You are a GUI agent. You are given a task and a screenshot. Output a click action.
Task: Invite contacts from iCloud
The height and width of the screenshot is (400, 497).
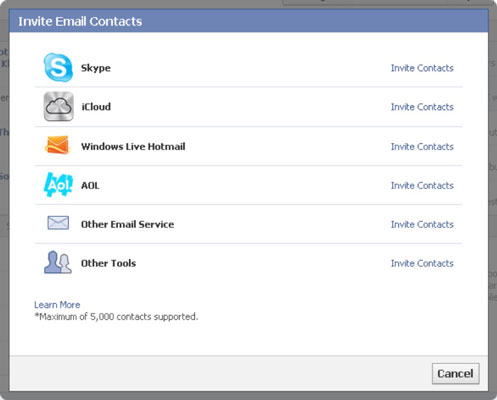(x=422, y=107)
